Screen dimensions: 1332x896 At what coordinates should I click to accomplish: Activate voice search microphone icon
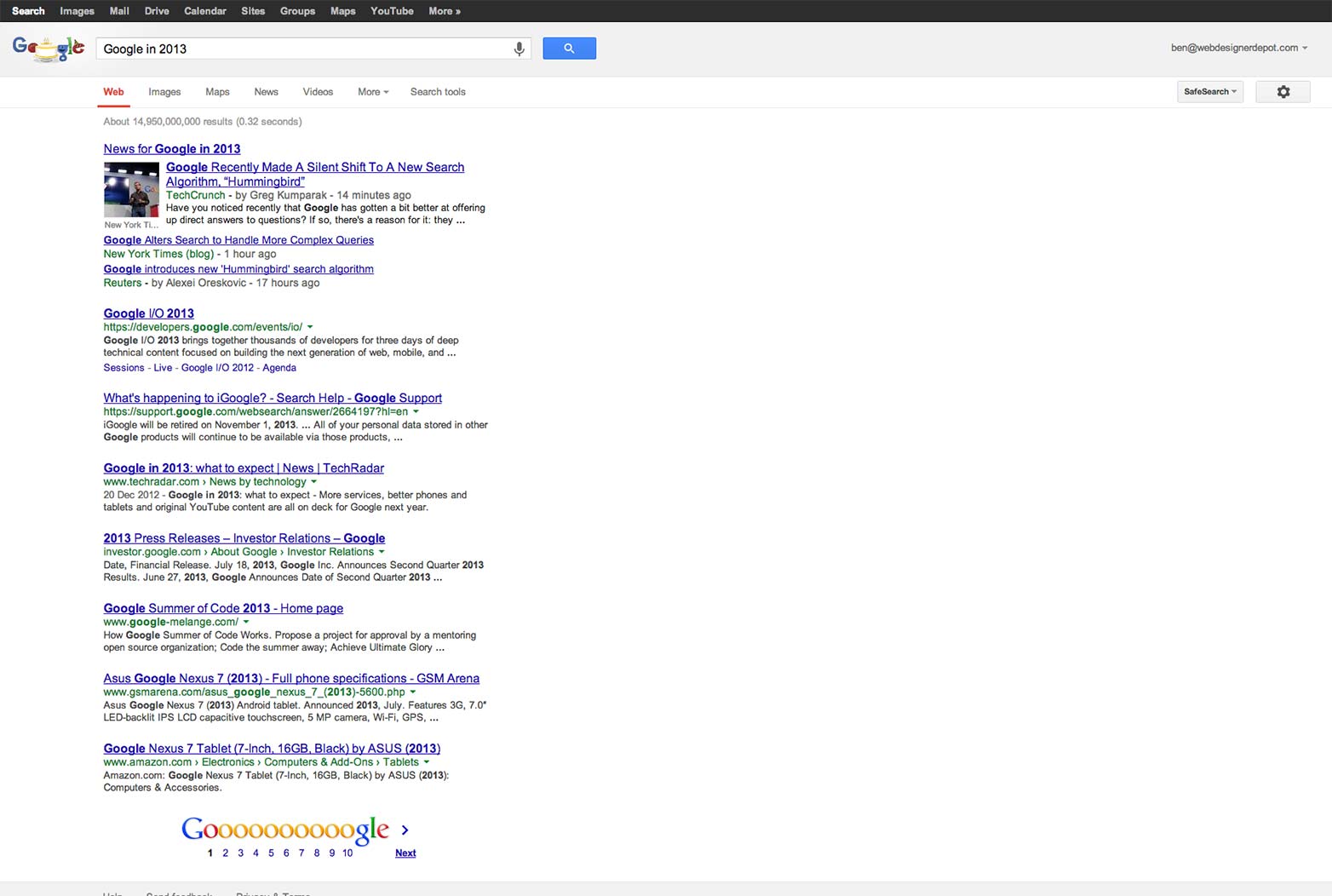[519, 49]
